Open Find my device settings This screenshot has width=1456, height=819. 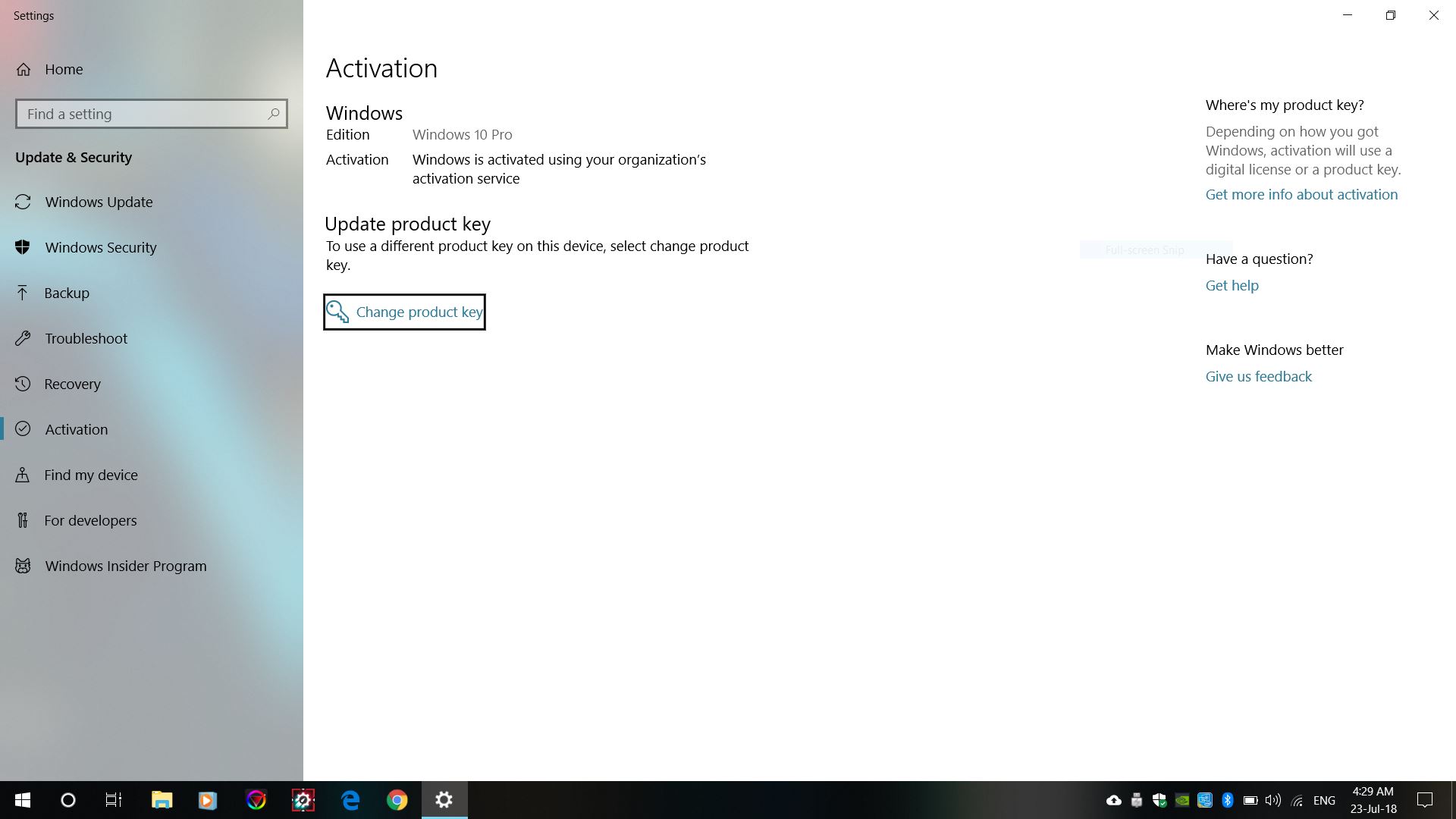point(91,474)
